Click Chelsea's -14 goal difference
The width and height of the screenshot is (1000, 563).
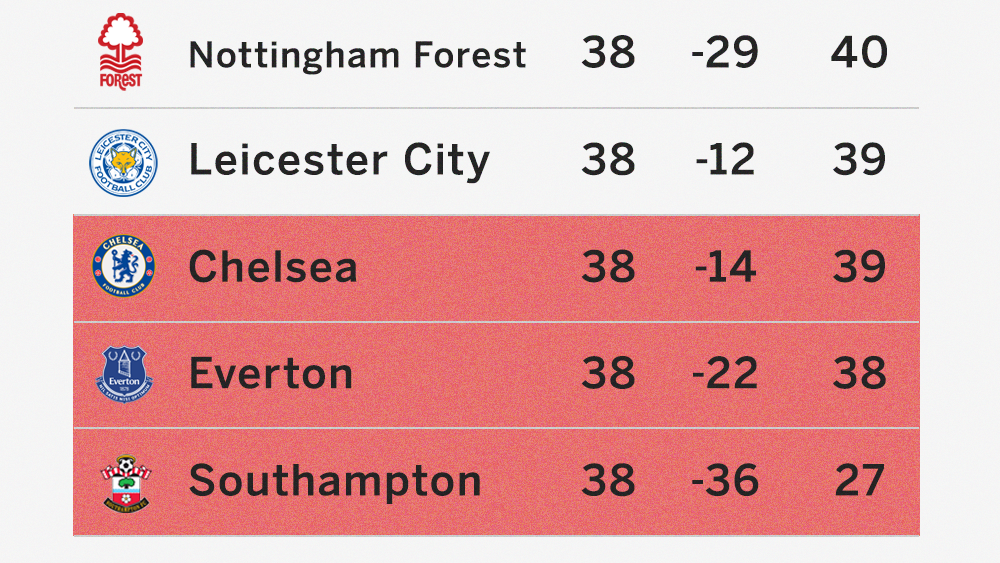pos(726,267)
